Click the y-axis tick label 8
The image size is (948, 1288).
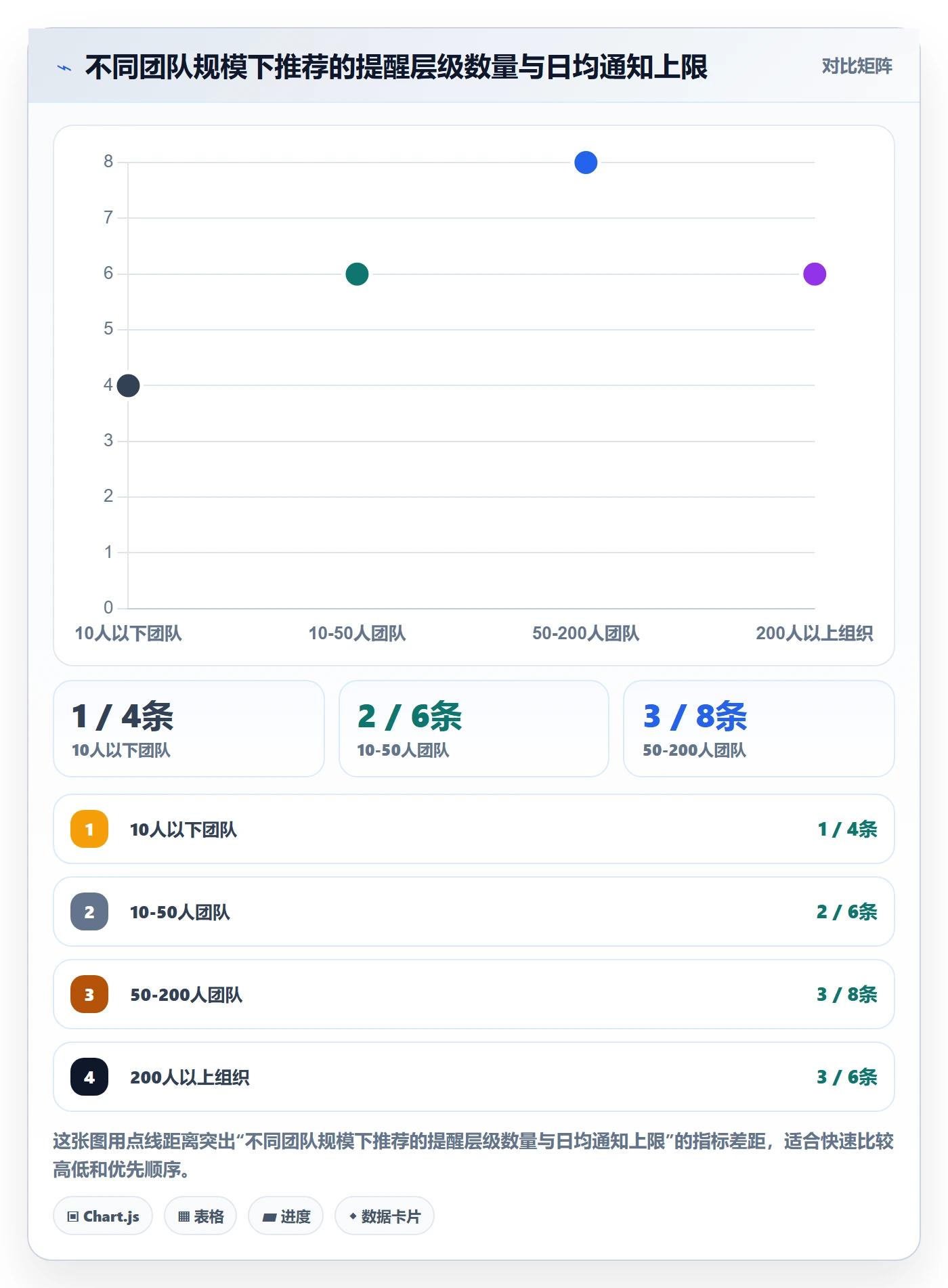(x=108, y=161)
